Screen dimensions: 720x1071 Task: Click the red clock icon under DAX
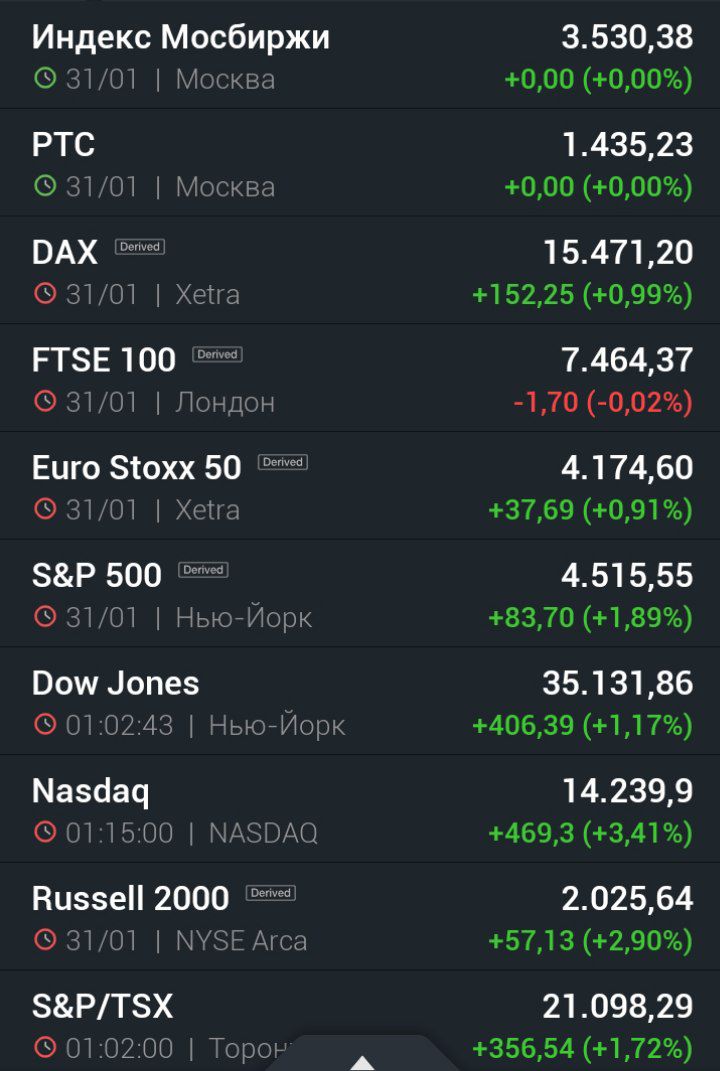click(44, 294)
